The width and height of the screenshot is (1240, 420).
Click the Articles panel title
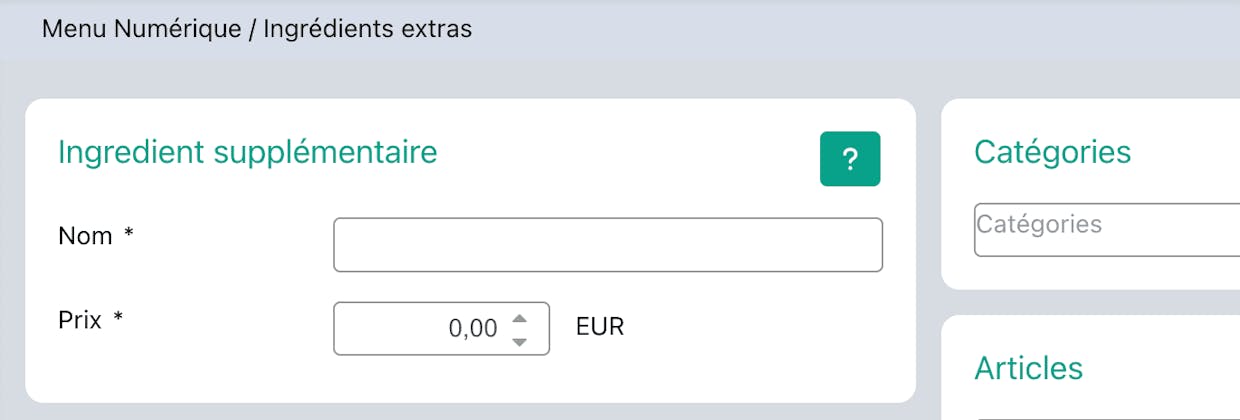pyautogui.click(x=1029, y=368)
